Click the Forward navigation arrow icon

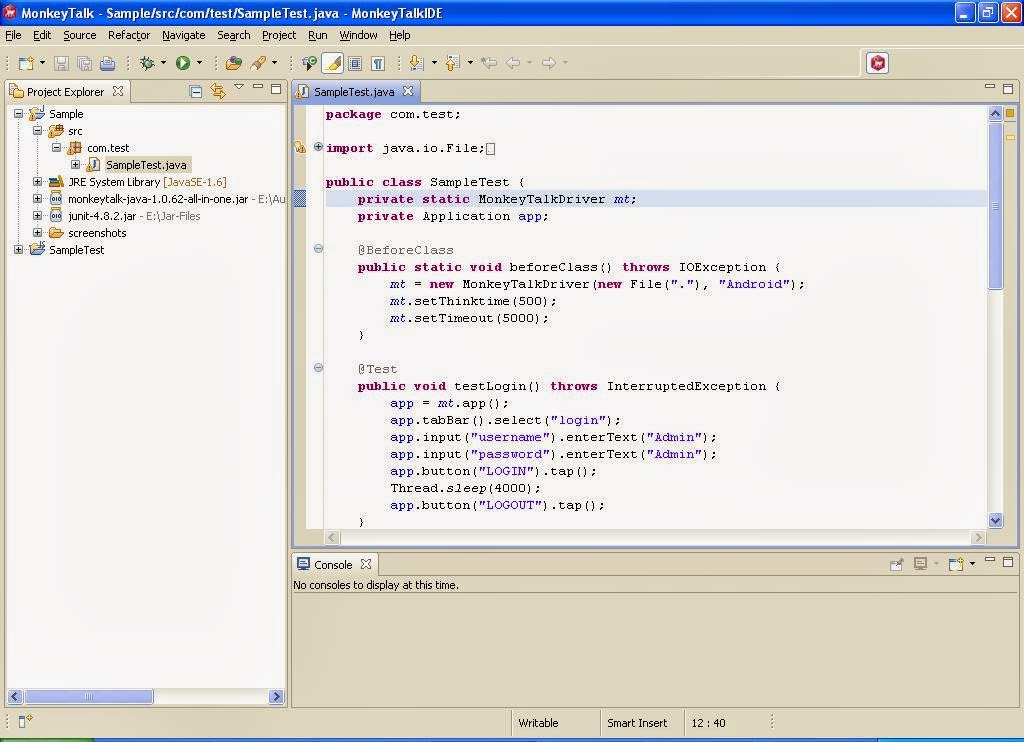pyautogui.click(x=549, y=63)
